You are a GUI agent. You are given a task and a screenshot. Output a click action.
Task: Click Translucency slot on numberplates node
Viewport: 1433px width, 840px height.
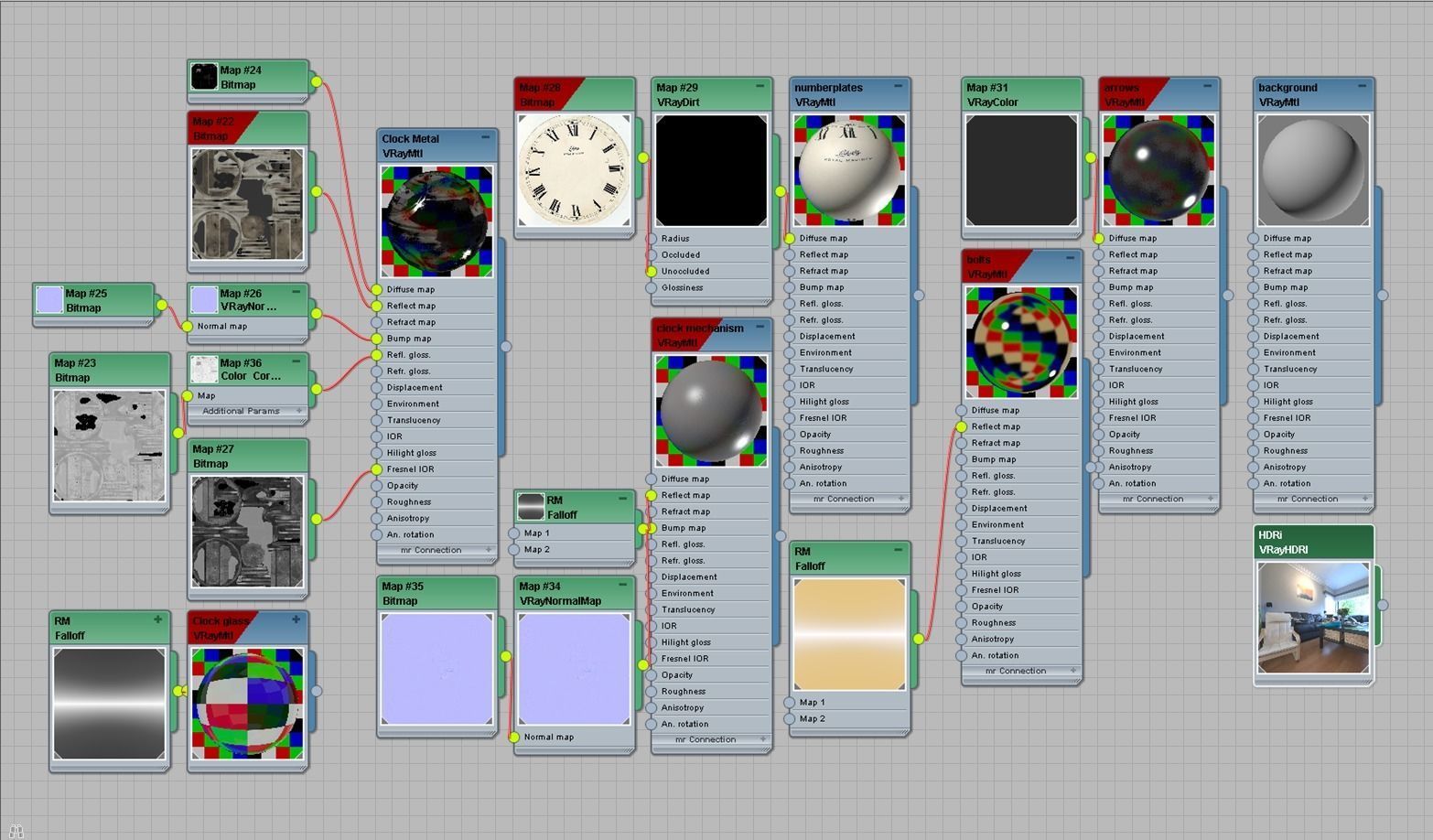click(849, 370)
